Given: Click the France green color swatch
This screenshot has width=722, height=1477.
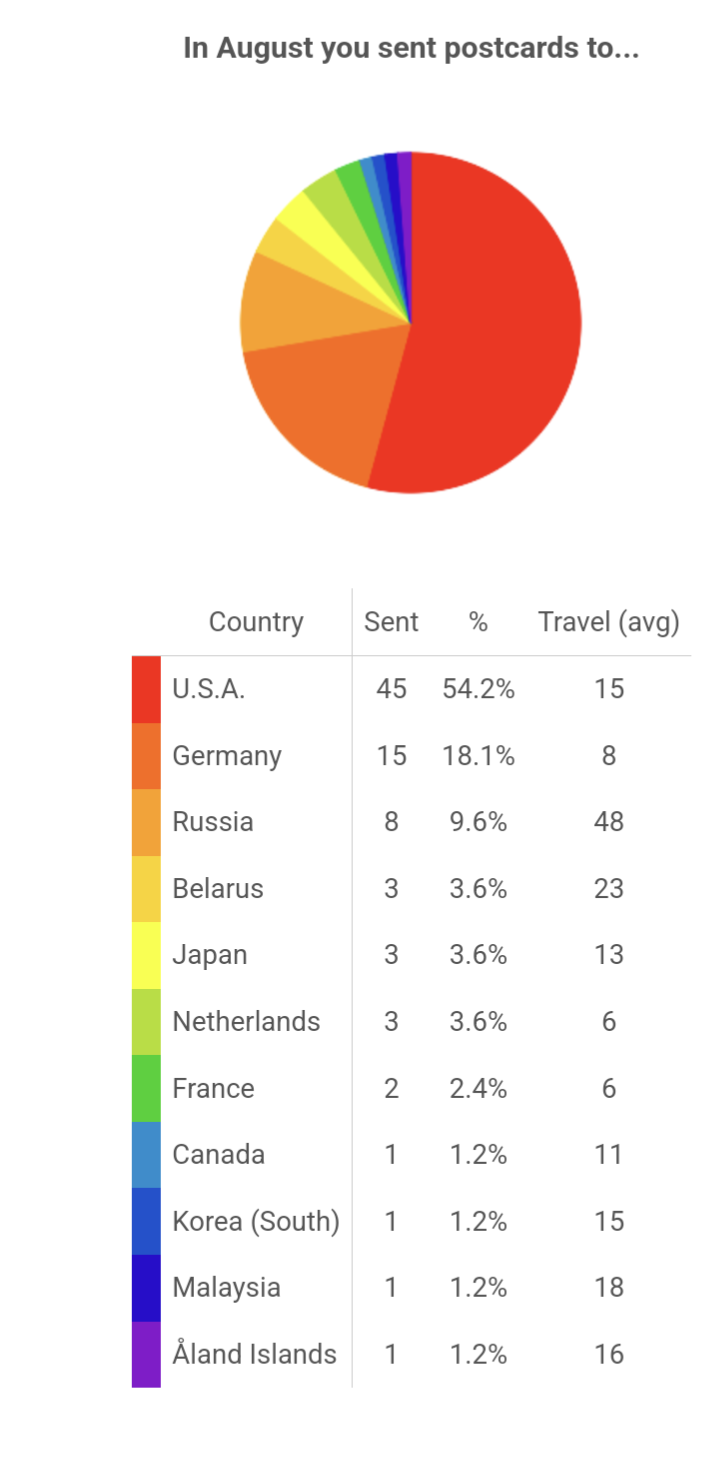Looking at the screenshot, I should [x=146, y=1088].
